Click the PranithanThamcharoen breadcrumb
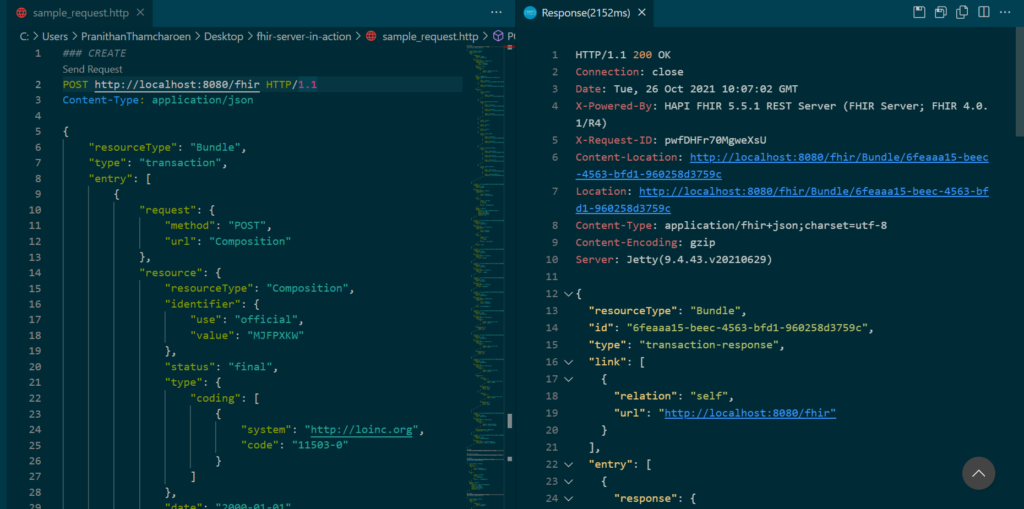1024x509 pixels. pyautogui.click(x=136, y=37)
